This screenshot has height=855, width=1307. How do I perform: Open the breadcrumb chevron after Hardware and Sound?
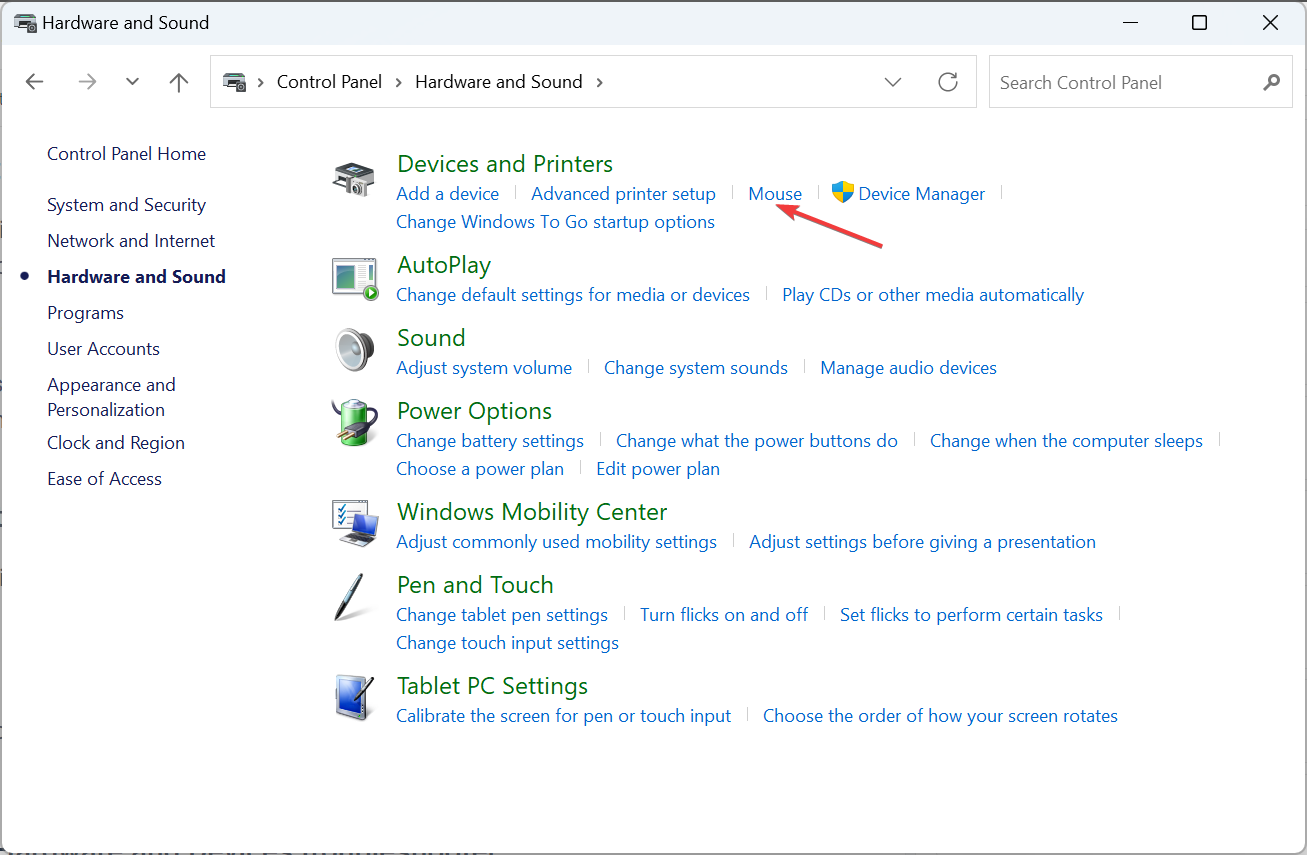(x=598, y=82)
